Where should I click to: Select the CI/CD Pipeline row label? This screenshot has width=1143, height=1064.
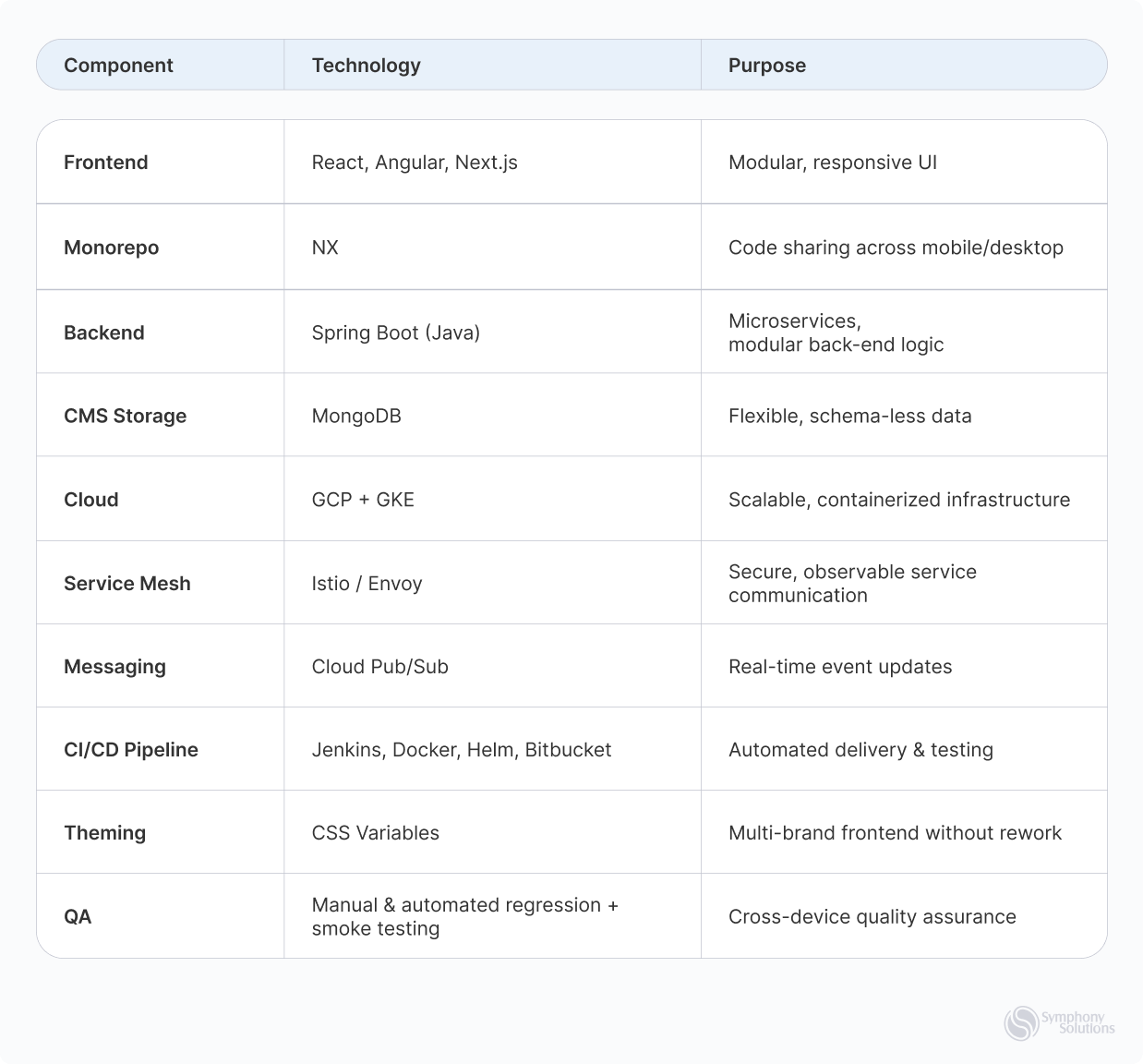click(131, 750)
